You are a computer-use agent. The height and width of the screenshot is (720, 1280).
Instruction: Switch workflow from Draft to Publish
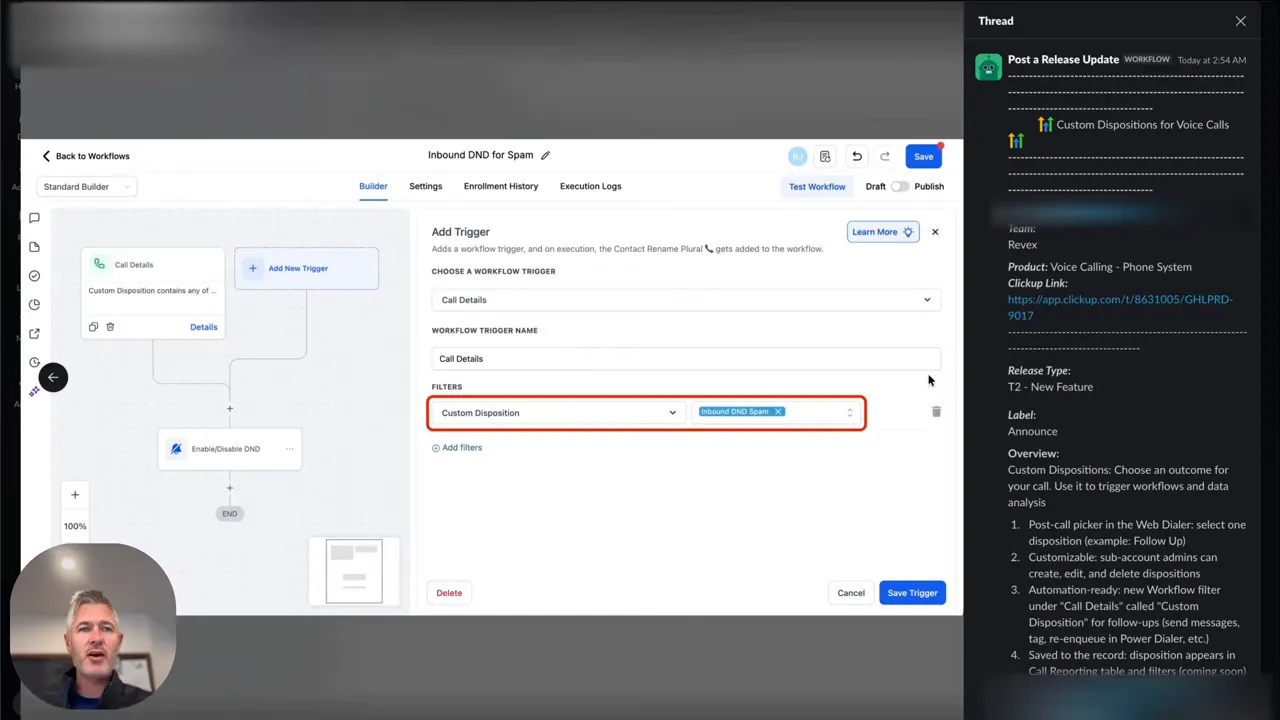899,186
